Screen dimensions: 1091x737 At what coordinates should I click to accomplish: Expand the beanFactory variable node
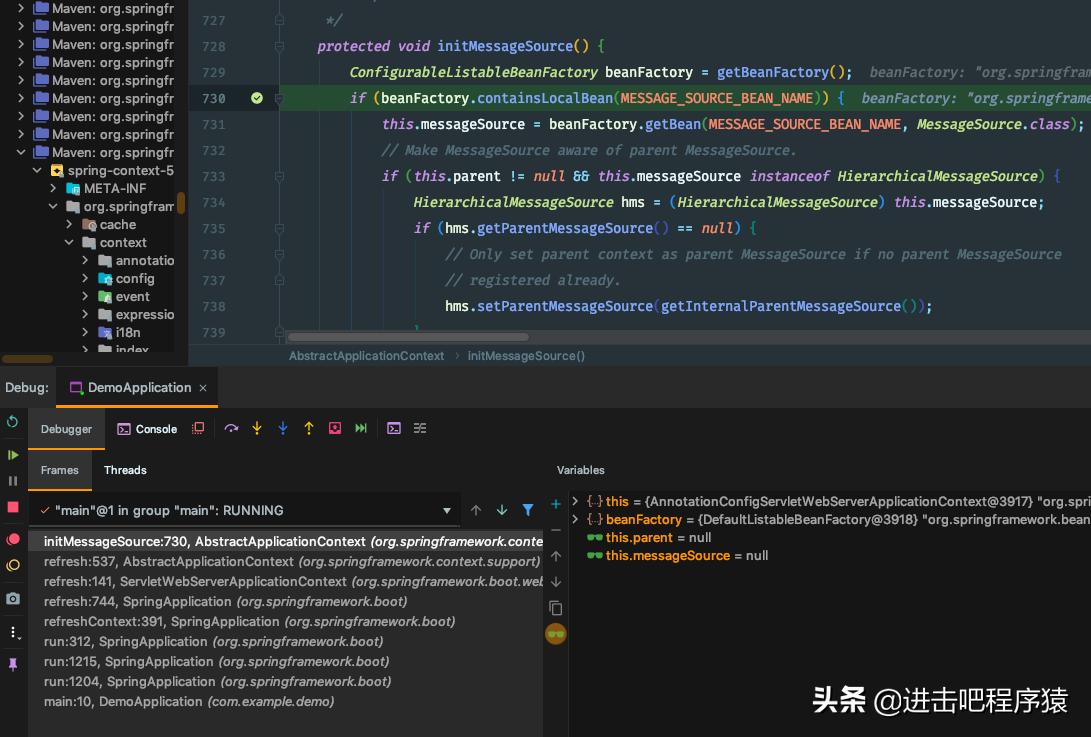pos(575,519)
